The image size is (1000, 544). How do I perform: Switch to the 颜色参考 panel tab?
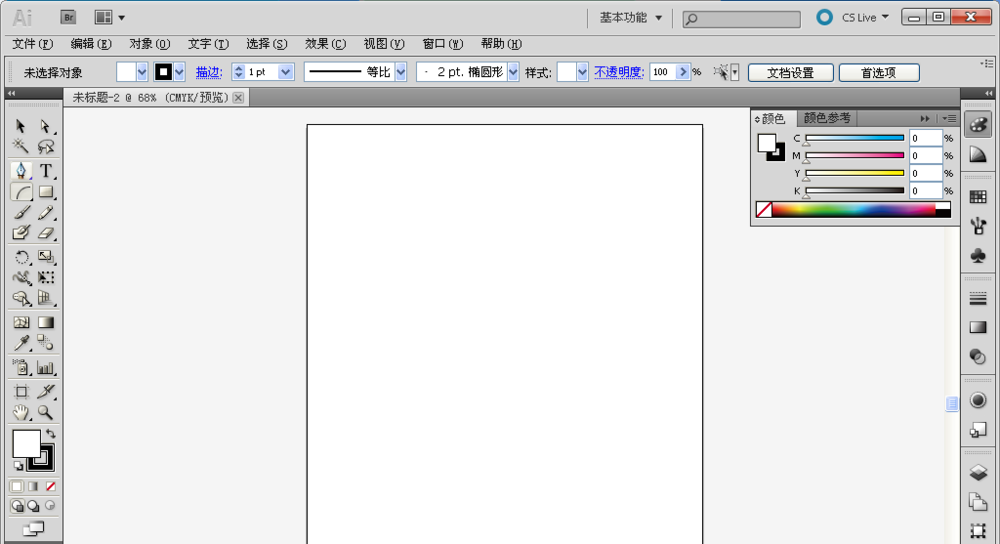tap(827, 118)
